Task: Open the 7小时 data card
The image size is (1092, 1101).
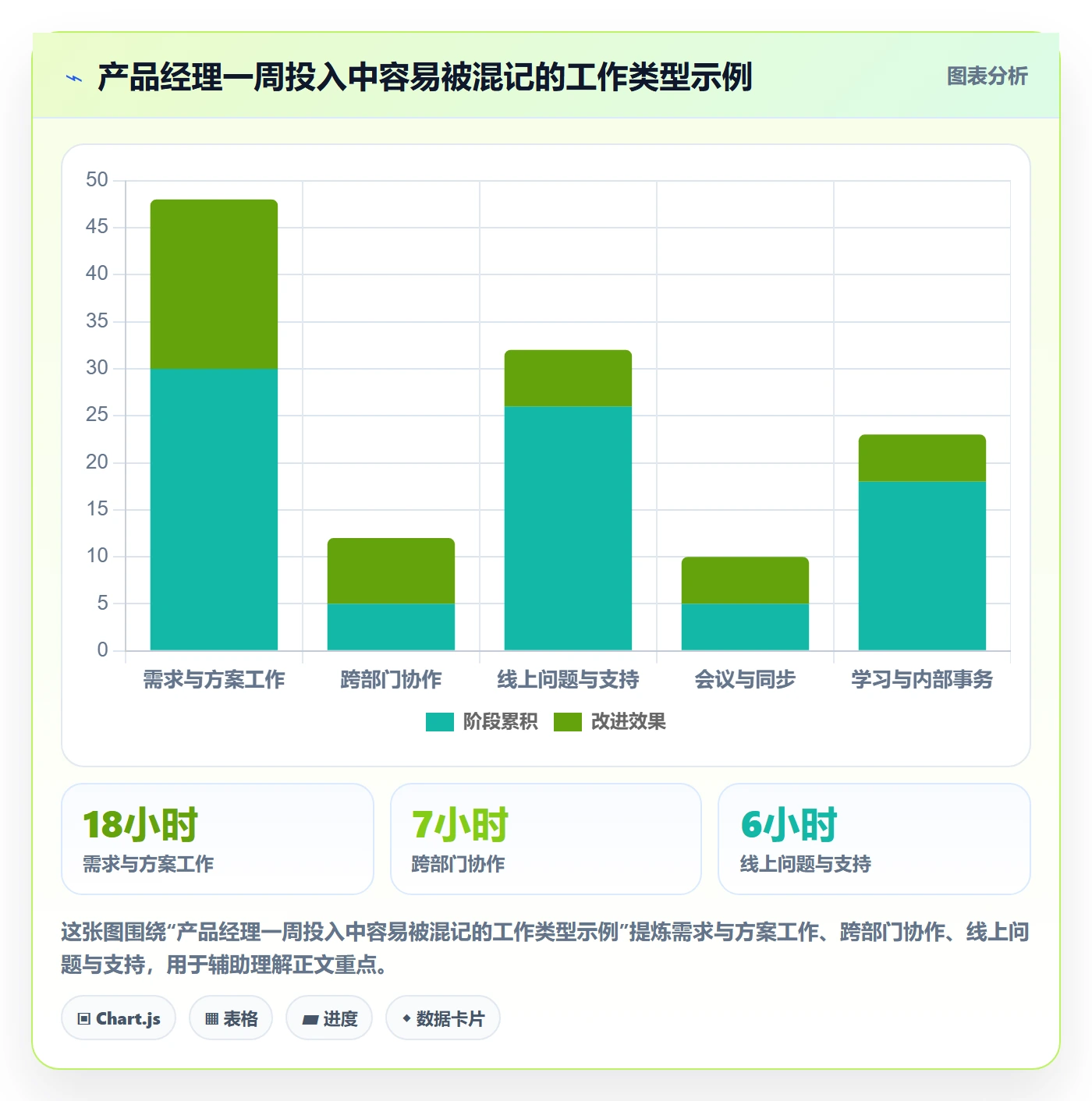Action: 546,839
